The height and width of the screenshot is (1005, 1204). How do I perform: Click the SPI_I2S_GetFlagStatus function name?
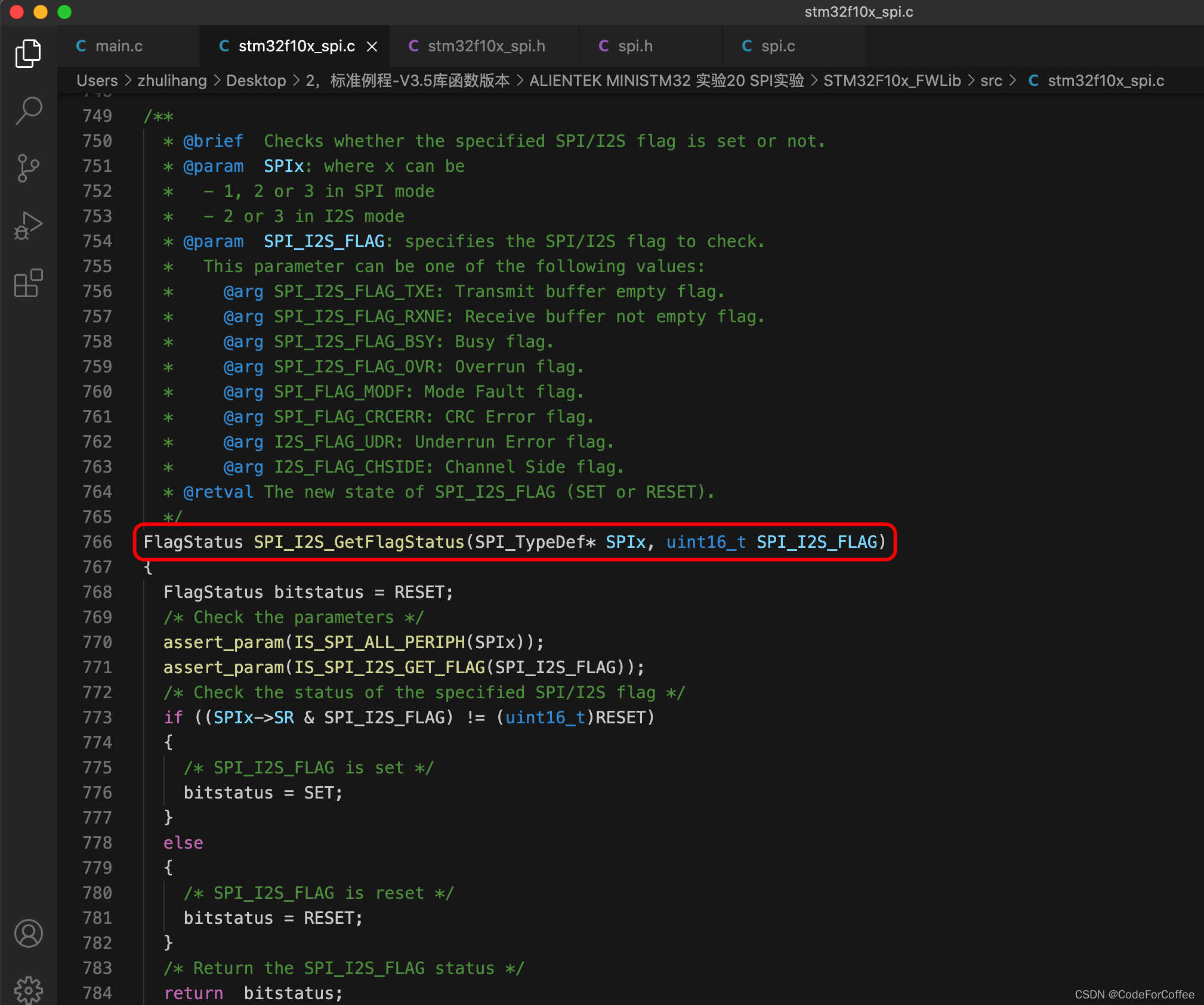pyautogui.click(x=359, y=542)
